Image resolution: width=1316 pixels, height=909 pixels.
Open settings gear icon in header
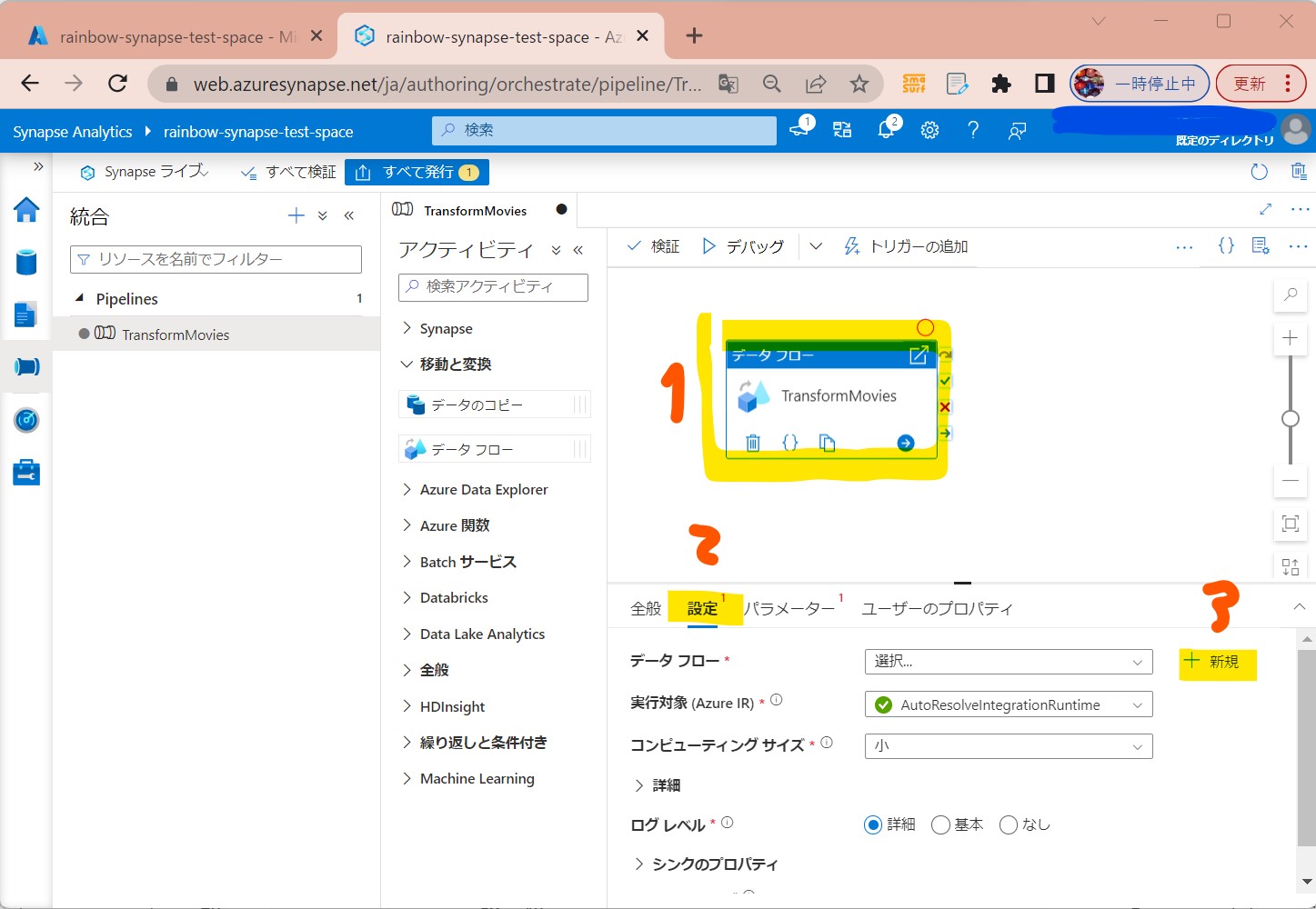coord(929,130)
